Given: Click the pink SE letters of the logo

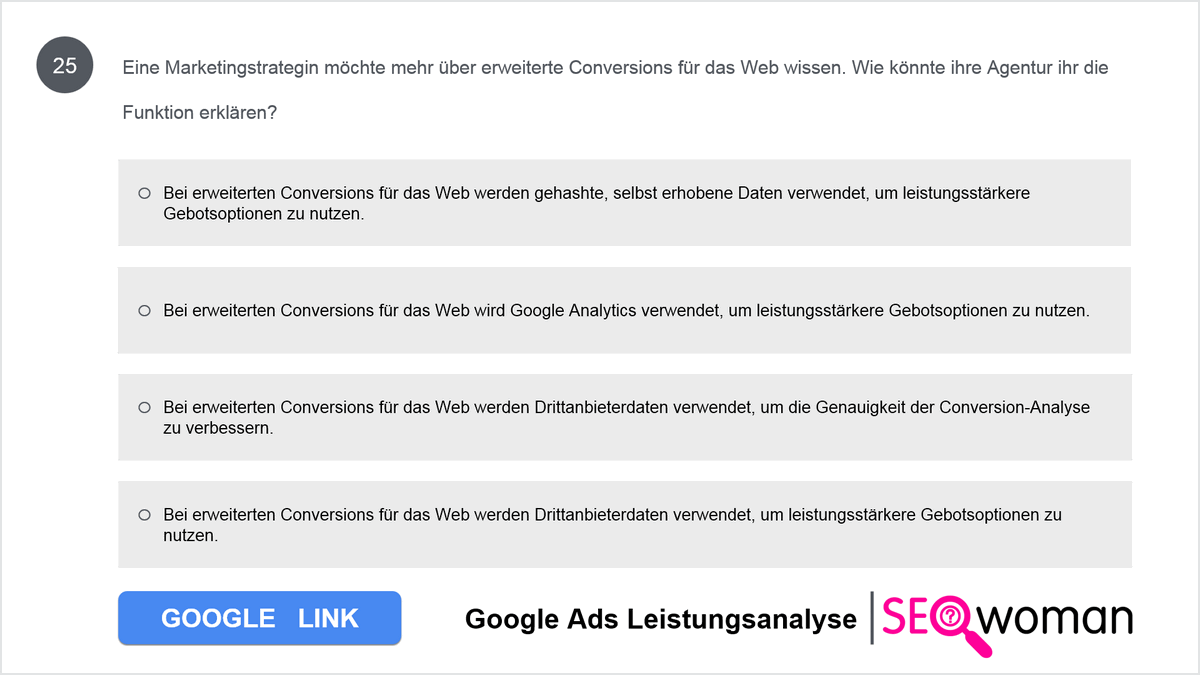Looking at the screenshot, I should tap(905, 618).
